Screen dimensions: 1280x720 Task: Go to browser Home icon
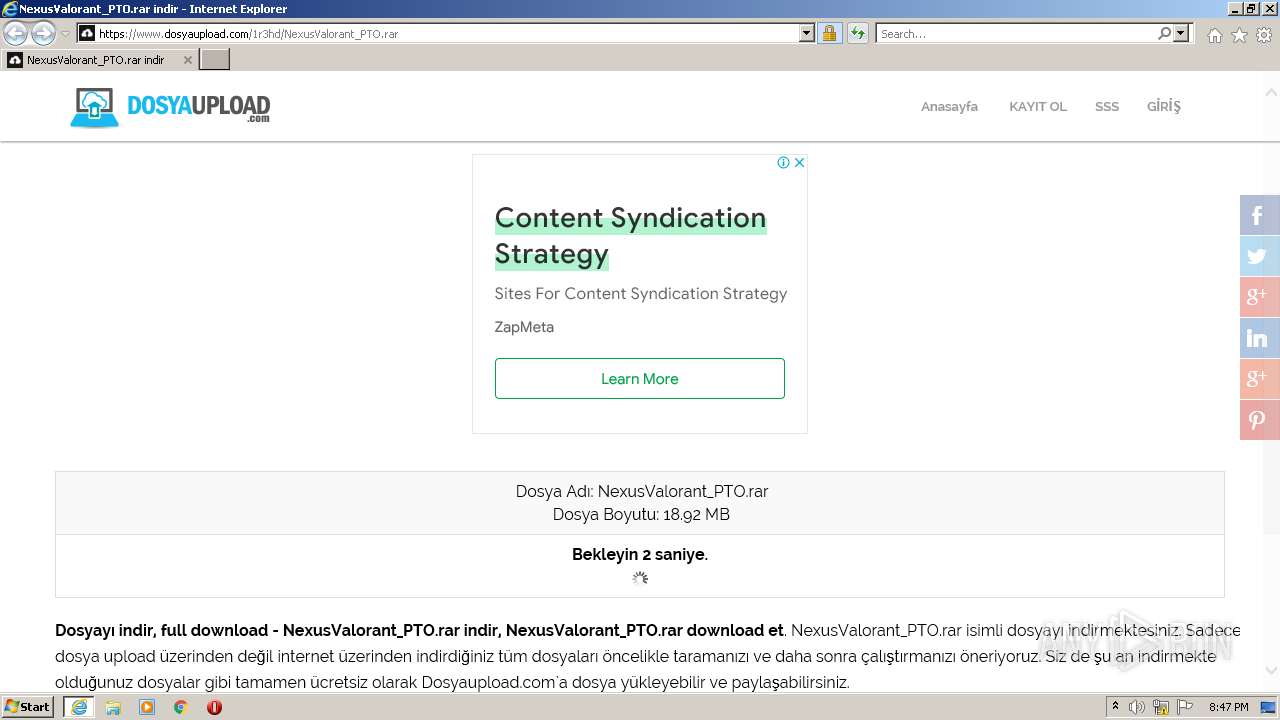pyautogui.click(x=1214, y=35)
